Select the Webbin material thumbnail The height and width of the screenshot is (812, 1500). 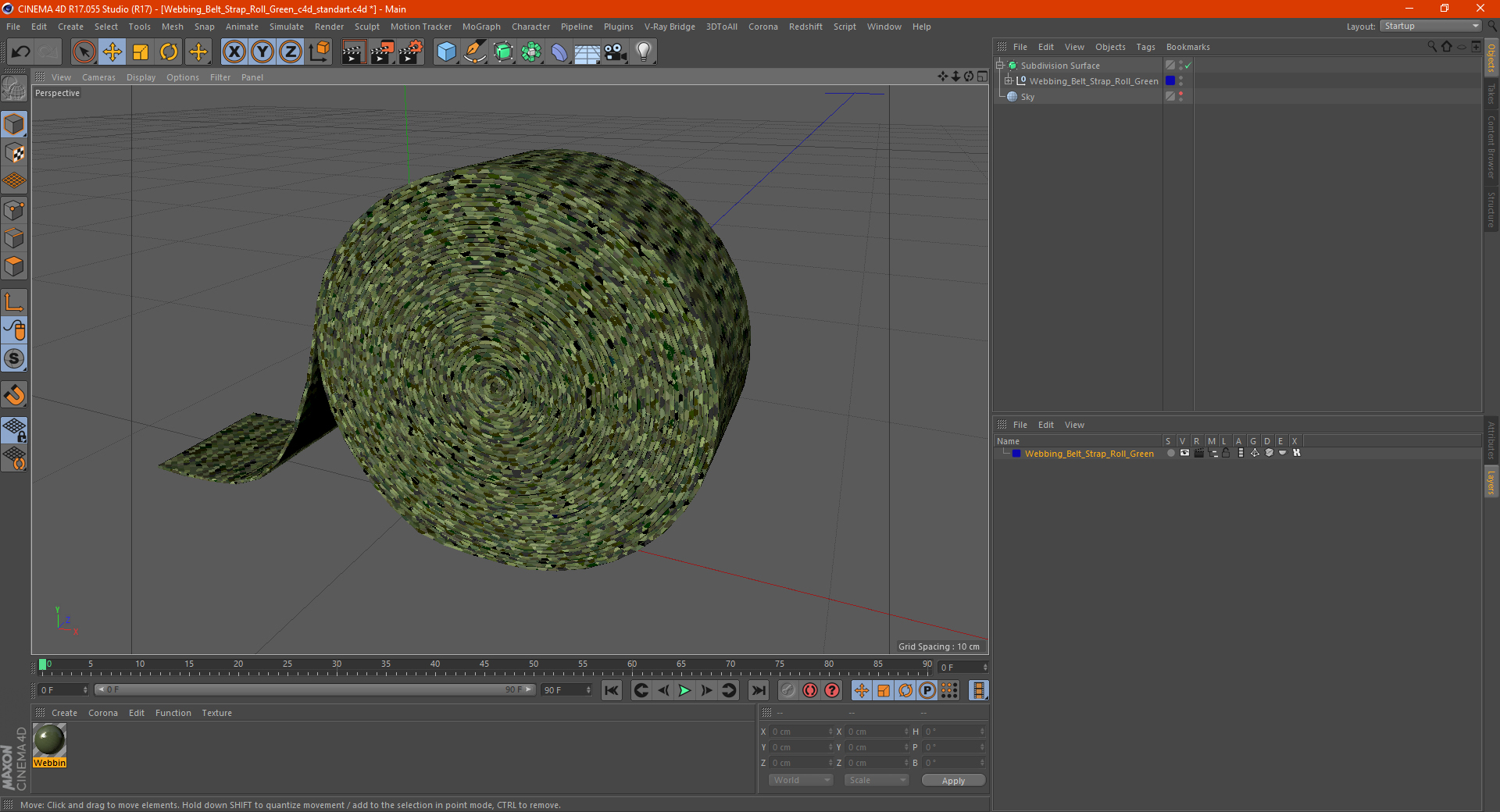tap(49, 740)
